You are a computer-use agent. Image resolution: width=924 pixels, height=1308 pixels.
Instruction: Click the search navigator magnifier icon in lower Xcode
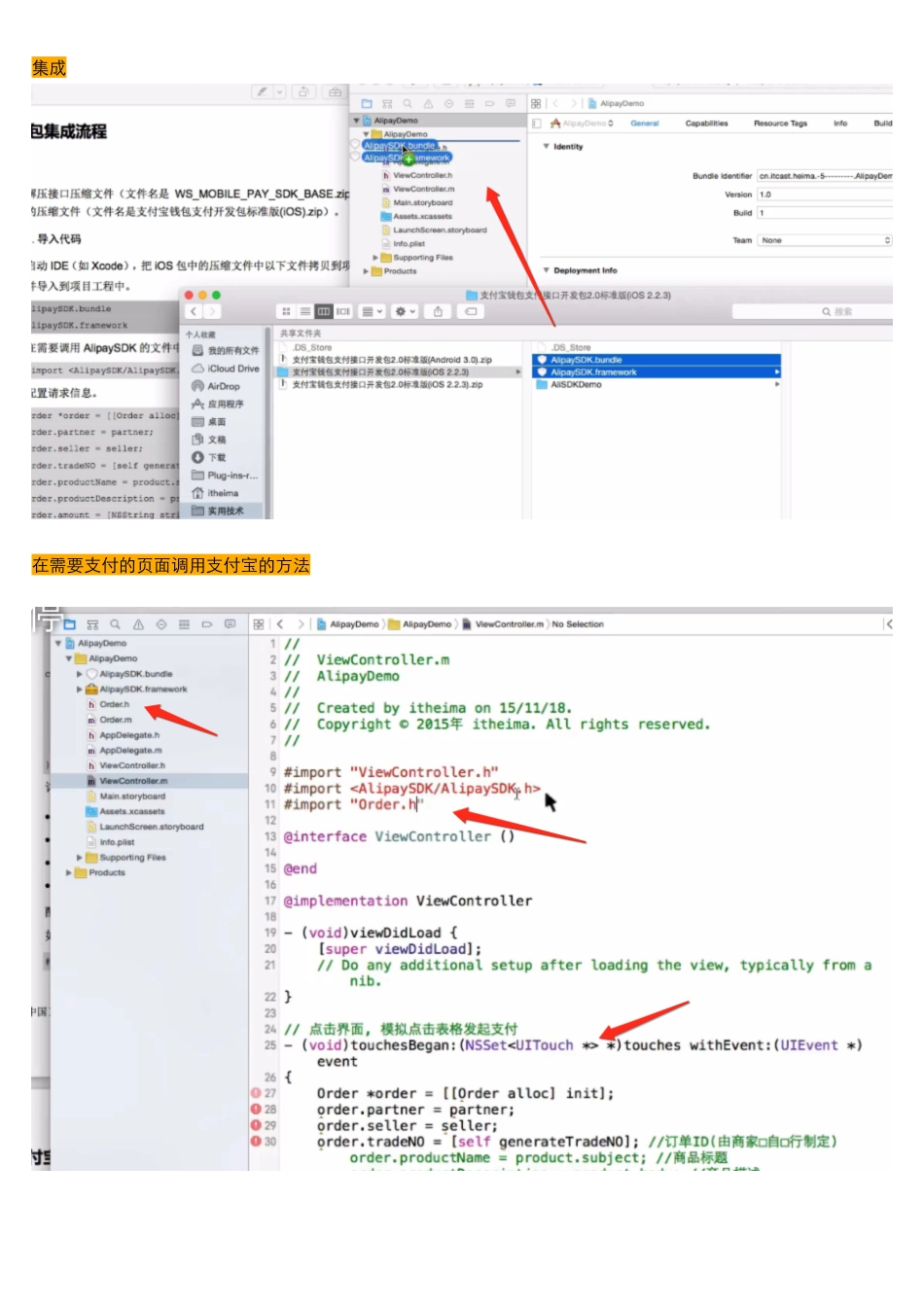pyautogui.click(x=115, y=624)
